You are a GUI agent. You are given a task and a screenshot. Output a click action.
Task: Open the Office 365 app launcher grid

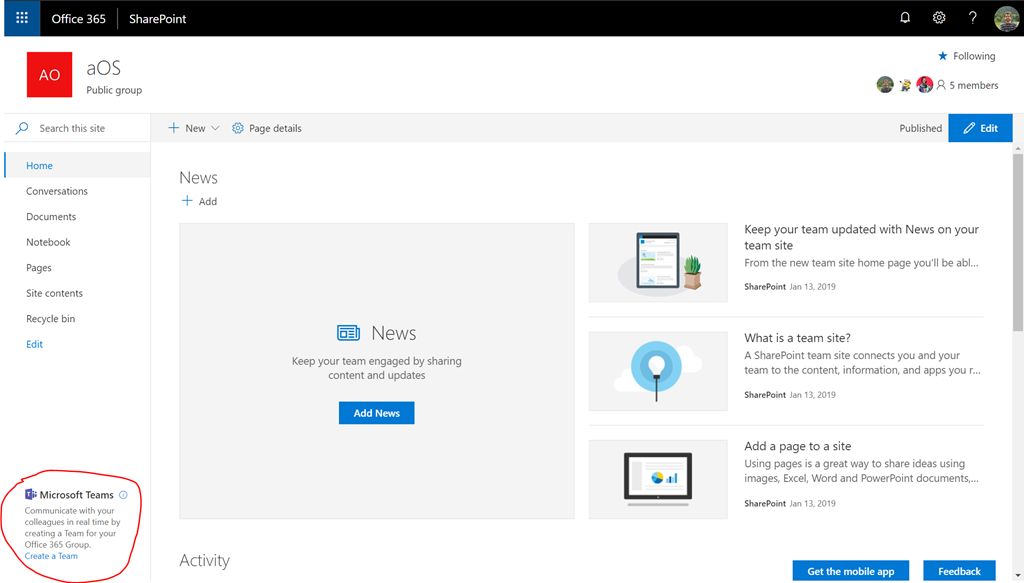pos(22,18)
